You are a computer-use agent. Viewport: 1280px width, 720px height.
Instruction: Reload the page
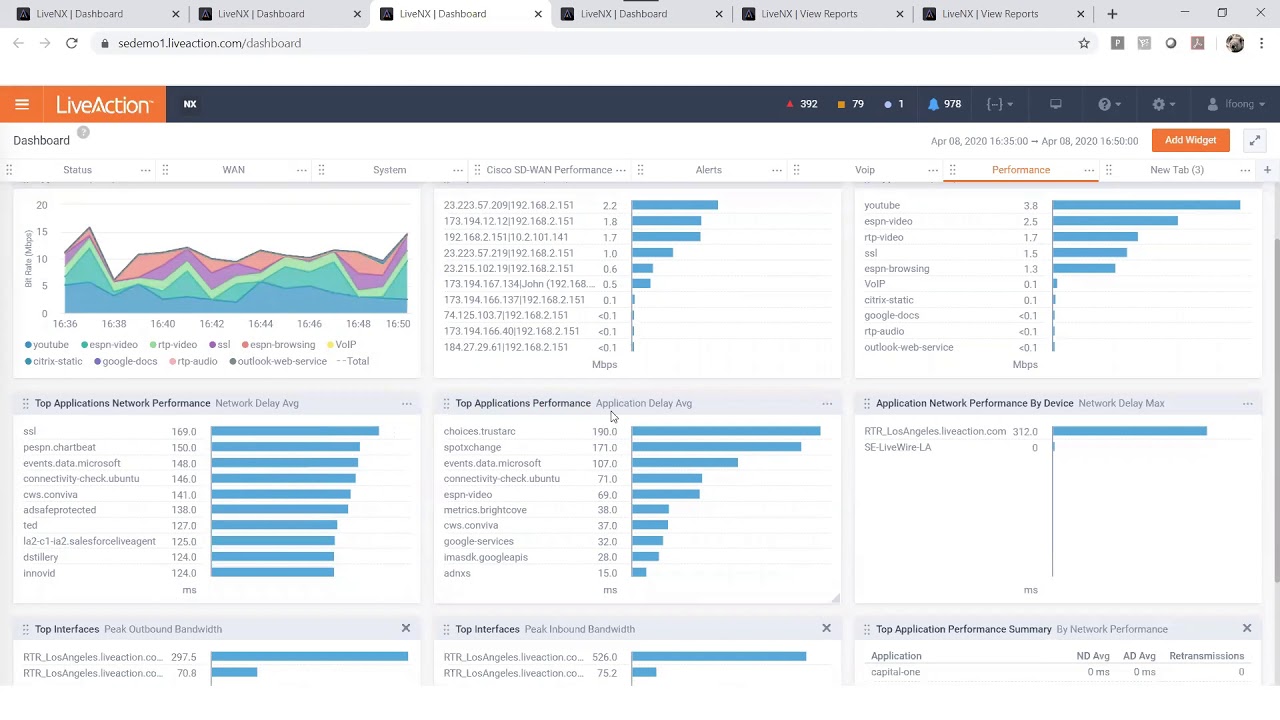(x=72, y=43)
